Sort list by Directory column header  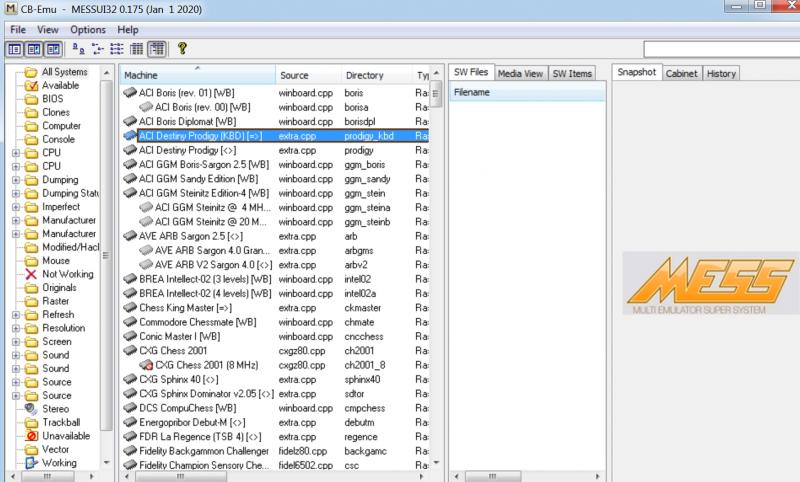[364, 75]
